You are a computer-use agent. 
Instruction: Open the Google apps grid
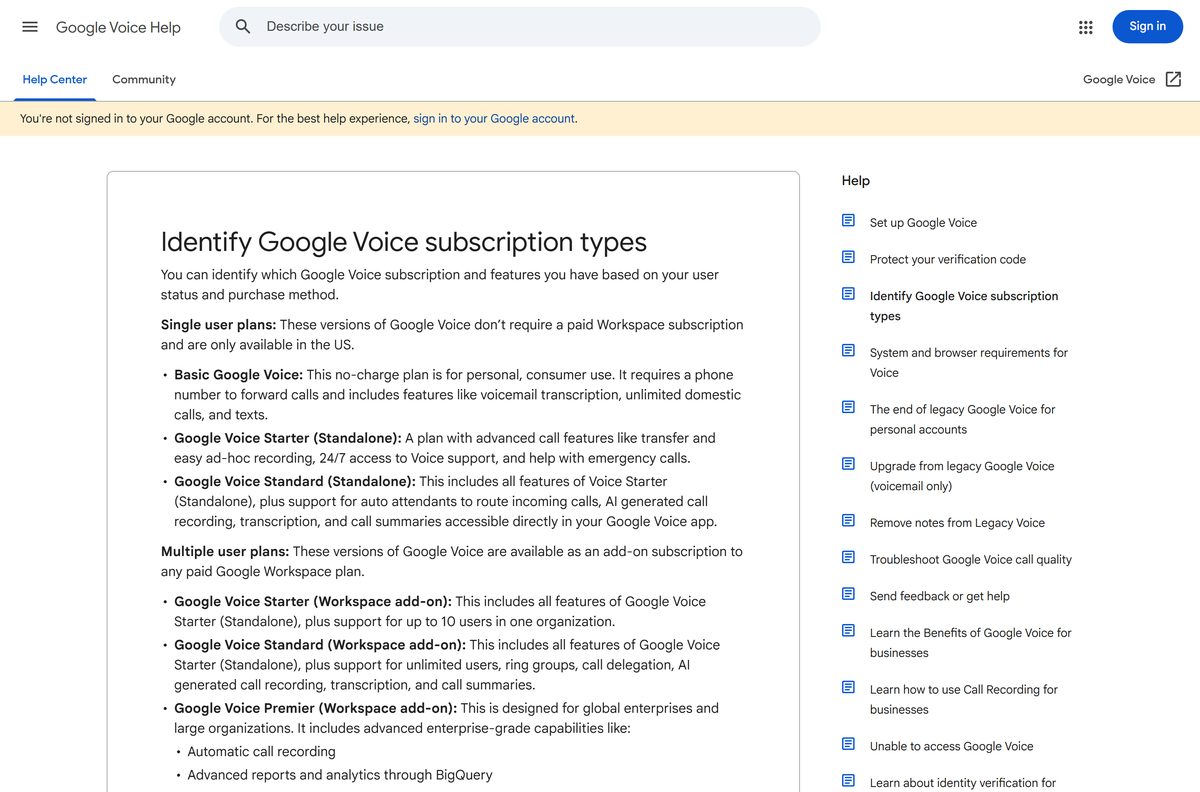1086,27
